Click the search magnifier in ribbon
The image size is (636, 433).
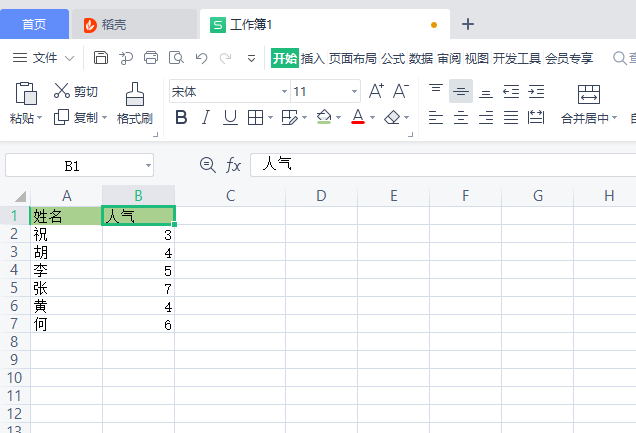click(x=619, y=58)
